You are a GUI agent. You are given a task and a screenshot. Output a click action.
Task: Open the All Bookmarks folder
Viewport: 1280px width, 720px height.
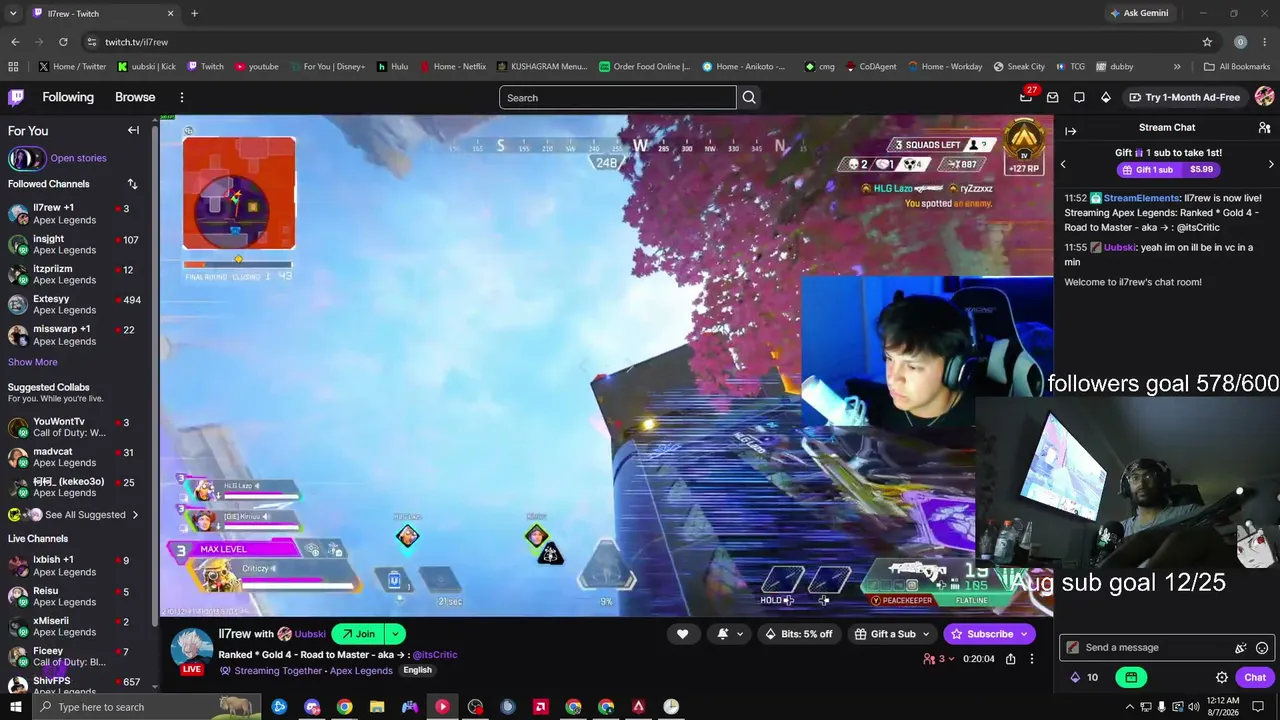pyautogui.click(x=1237, y=67)
